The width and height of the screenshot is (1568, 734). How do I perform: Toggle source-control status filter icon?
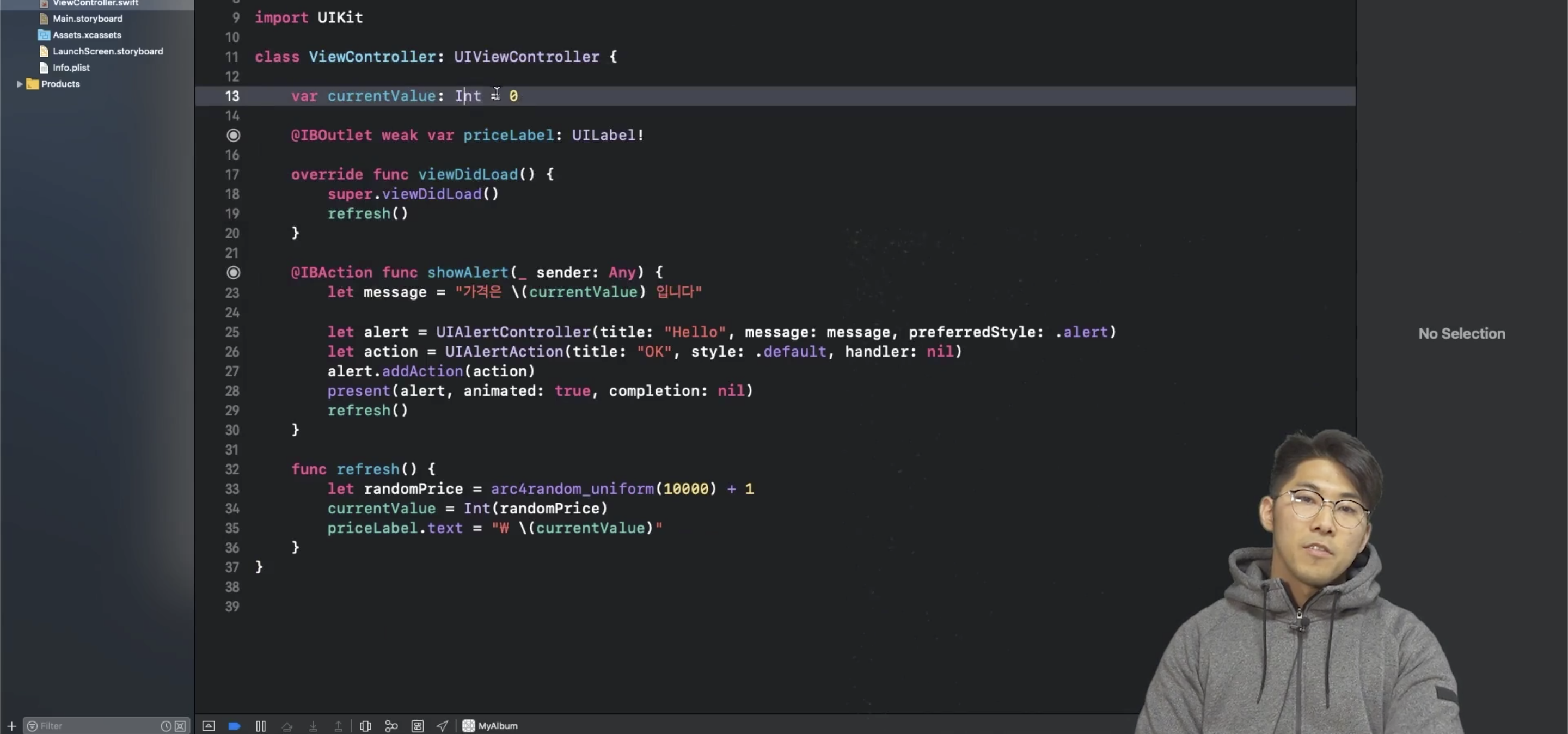click(180, 725)
